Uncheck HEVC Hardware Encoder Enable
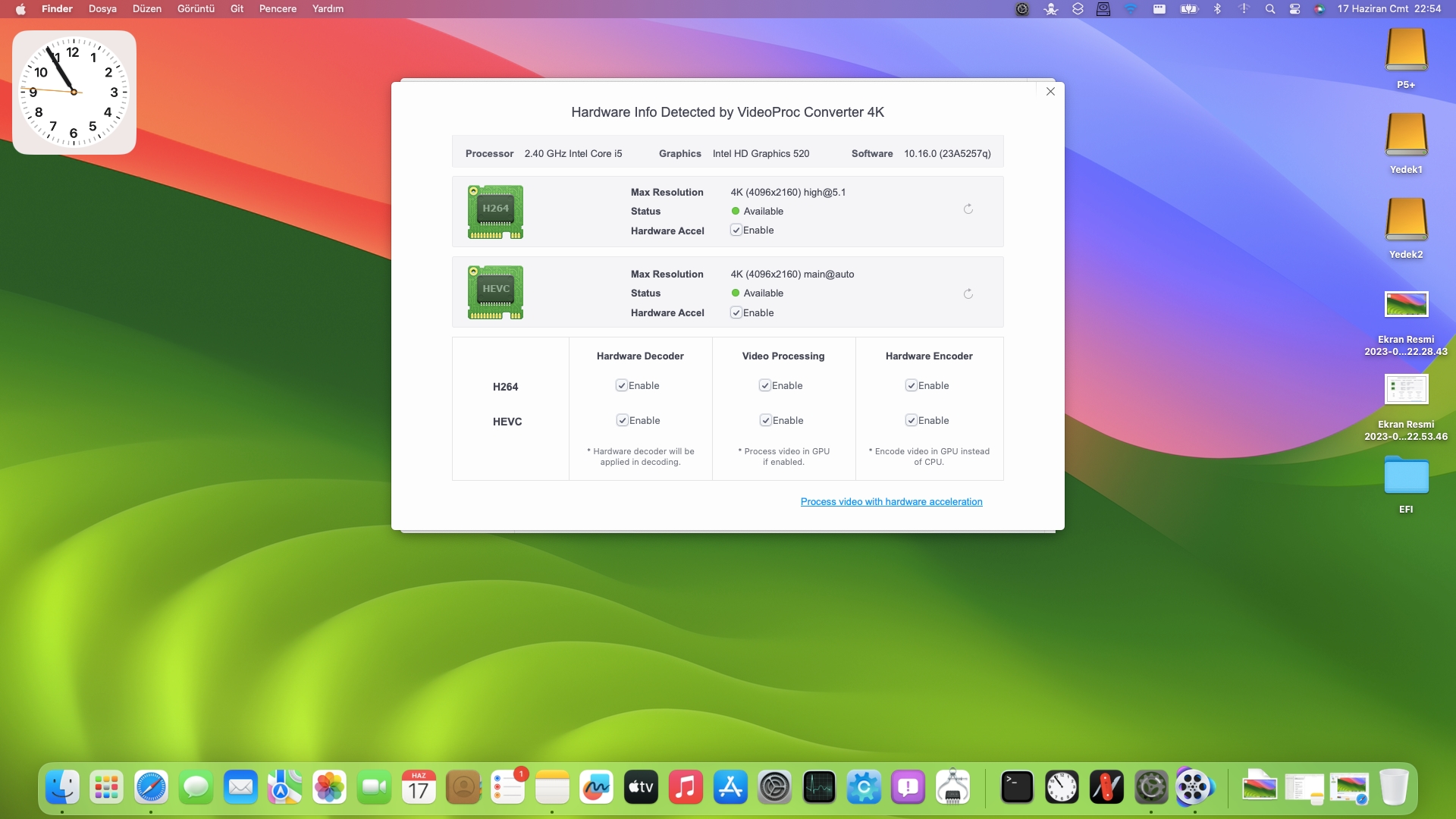The width and height of the screenshot is (1456, 819). pos(912,421)
